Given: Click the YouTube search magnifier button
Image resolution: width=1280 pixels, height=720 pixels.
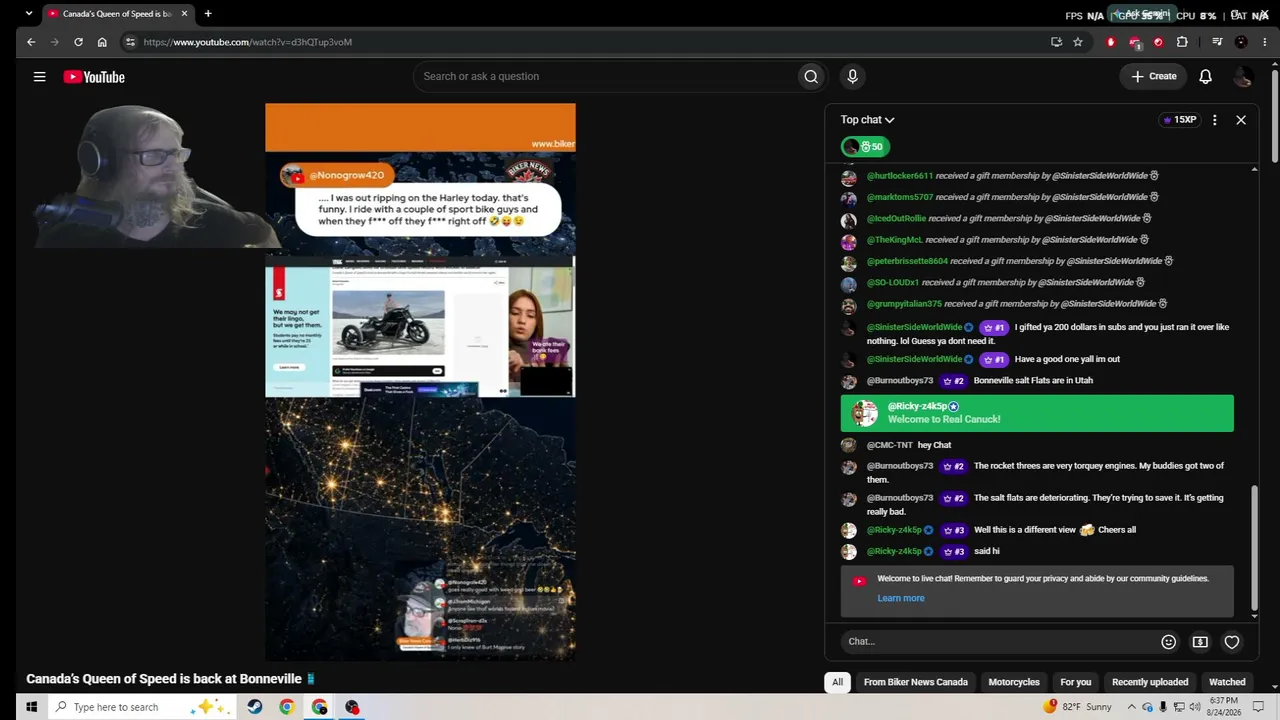Looking at the screenshot, I should (x=811, y=76).
